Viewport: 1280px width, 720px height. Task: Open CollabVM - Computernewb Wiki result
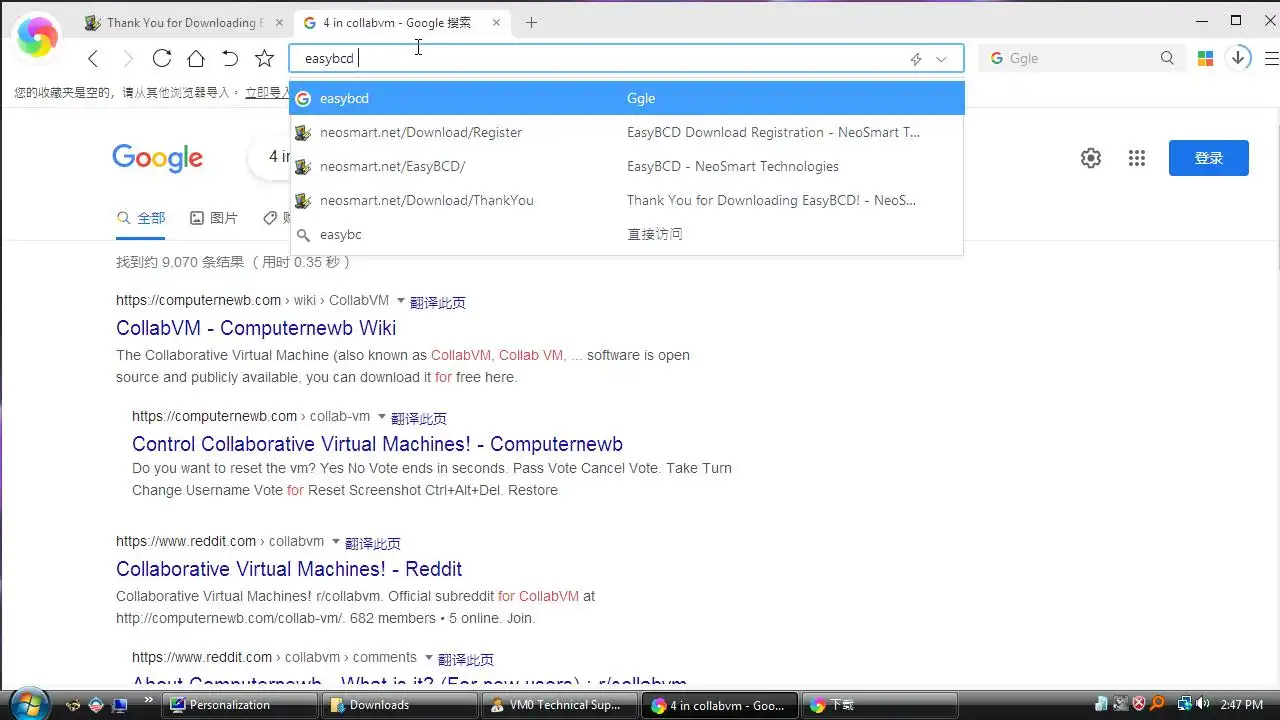(256, 328)
